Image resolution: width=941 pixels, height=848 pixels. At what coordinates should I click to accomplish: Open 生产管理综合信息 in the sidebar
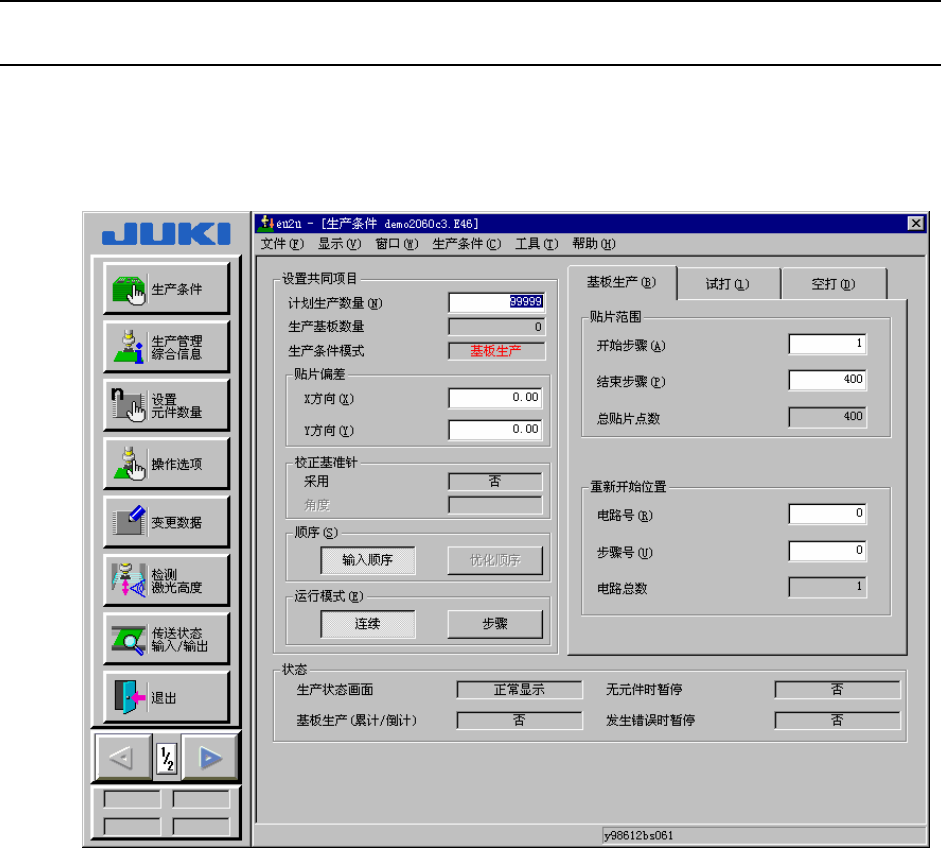coord(166,347)
